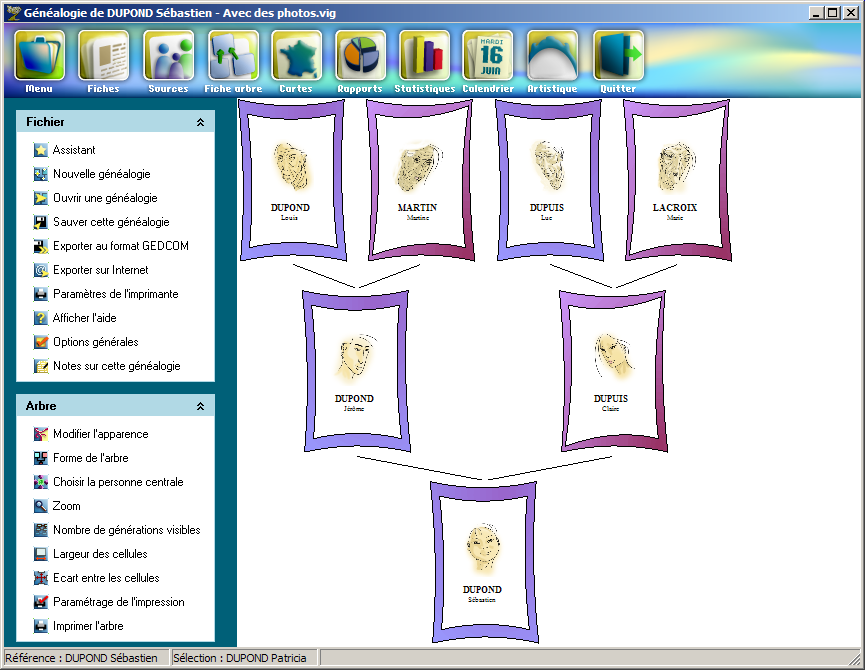Click the Afficher l'aide question mark icon
865x670 pixels.
coord(40,318)
